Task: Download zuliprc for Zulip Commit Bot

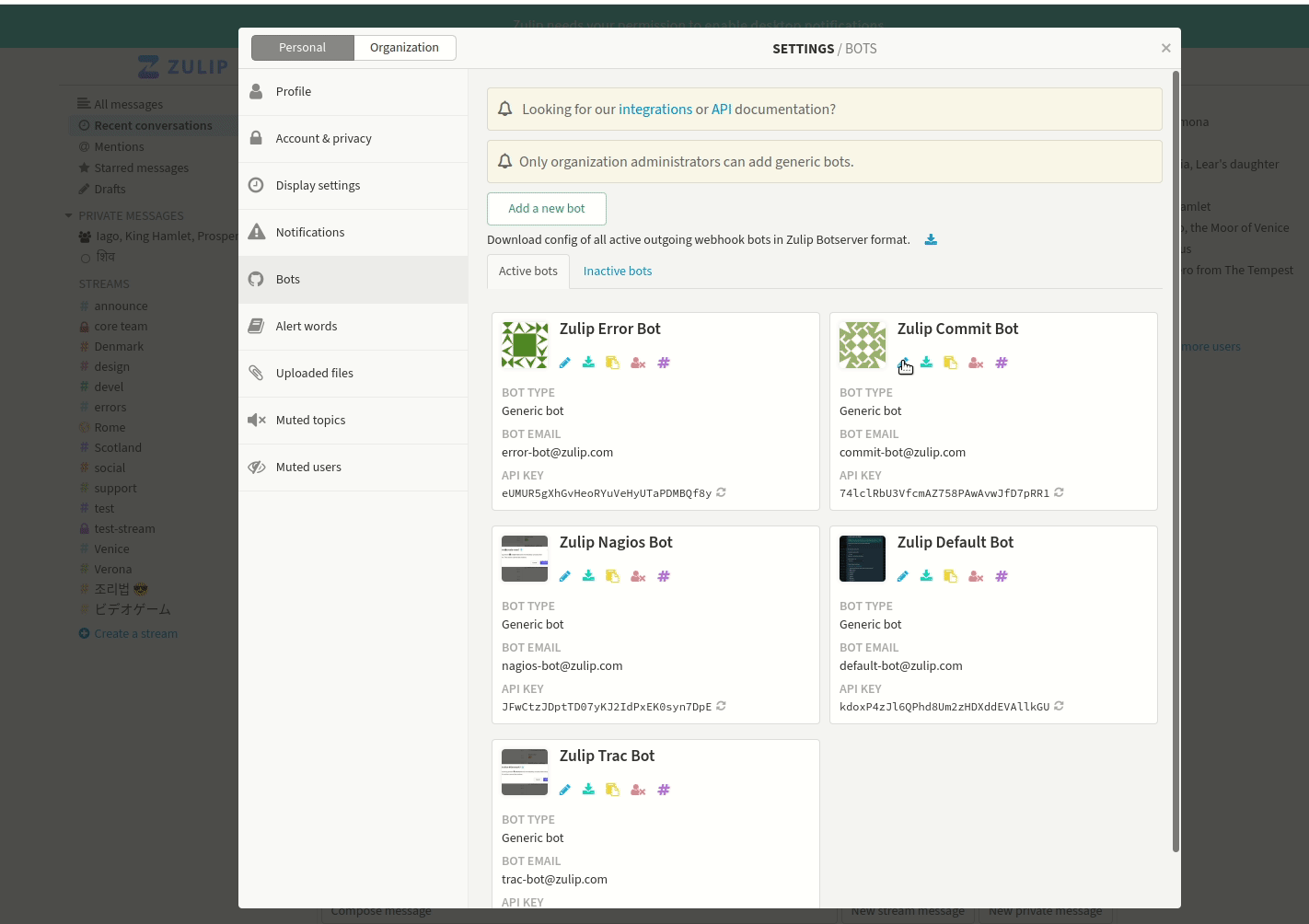Action: [926, 362]
